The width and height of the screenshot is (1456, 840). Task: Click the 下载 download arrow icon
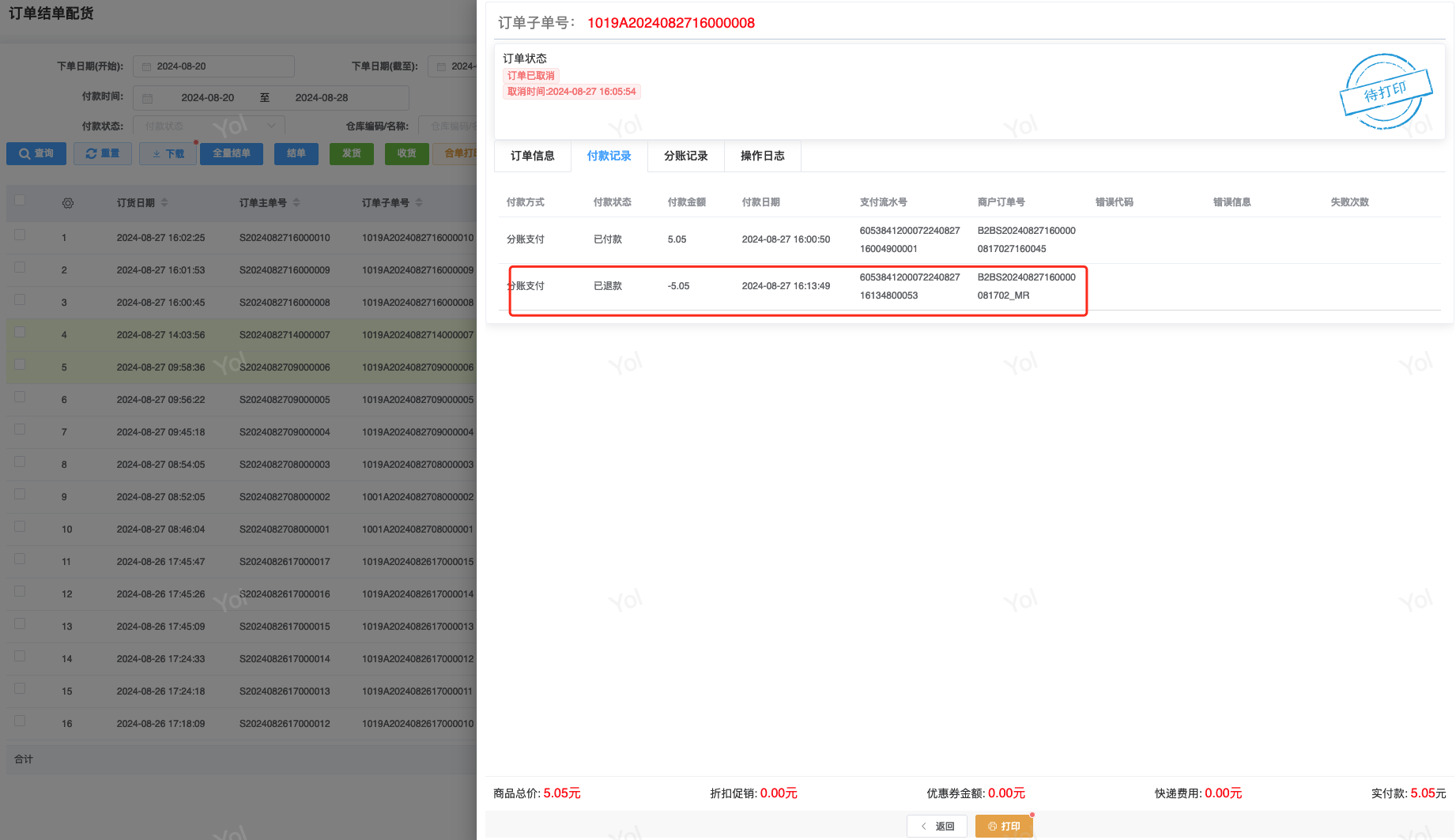157,154
